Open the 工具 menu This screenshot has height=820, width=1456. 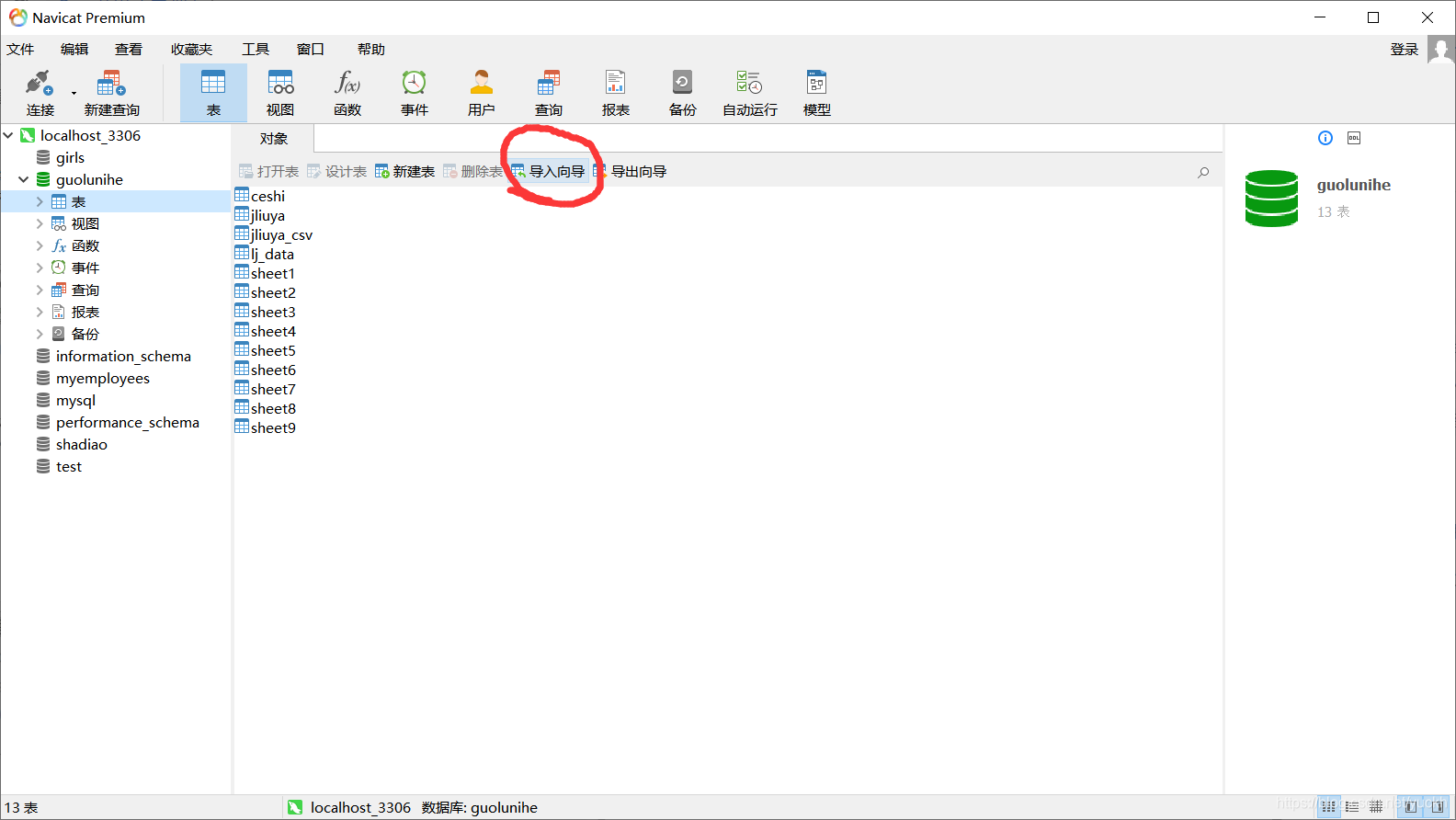click(x=256, y=50)
